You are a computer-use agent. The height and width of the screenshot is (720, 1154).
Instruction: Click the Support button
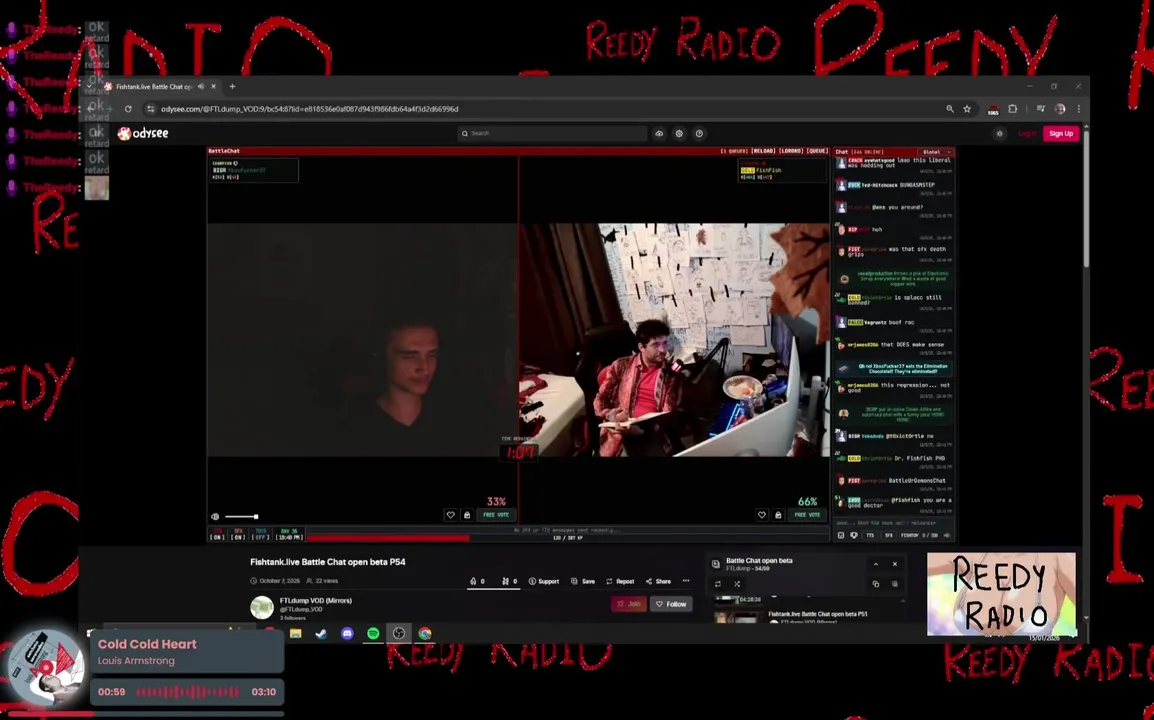[544, 582]
